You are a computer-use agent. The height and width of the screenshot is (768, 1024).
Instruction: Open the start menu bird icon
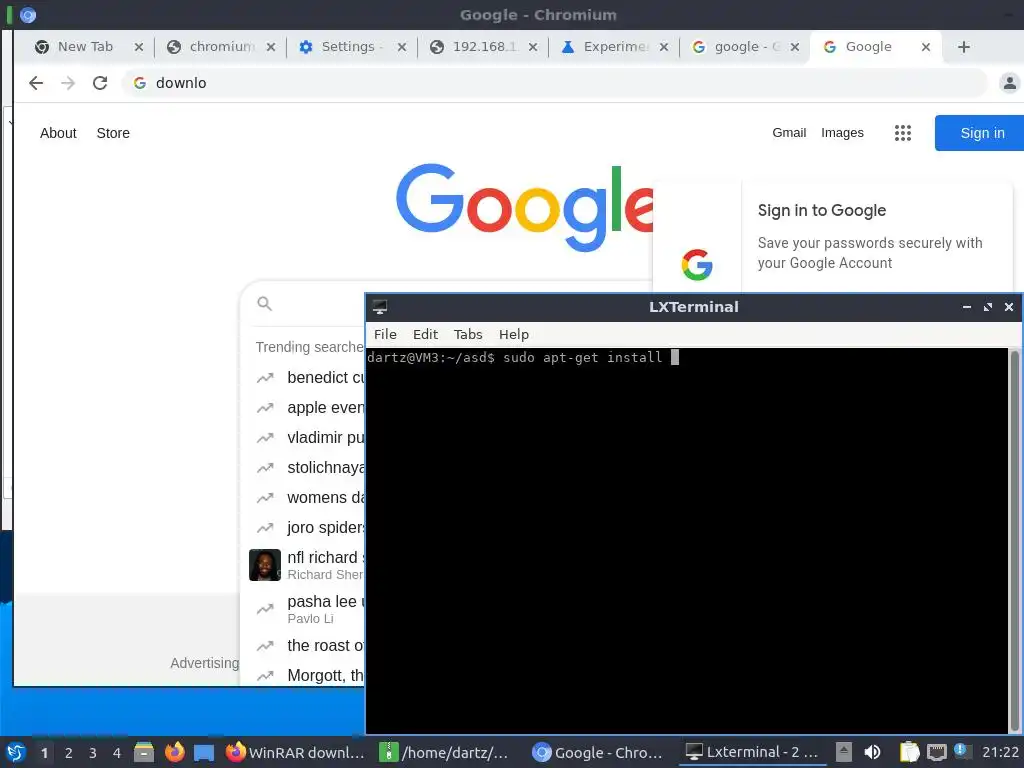point(16,752)
